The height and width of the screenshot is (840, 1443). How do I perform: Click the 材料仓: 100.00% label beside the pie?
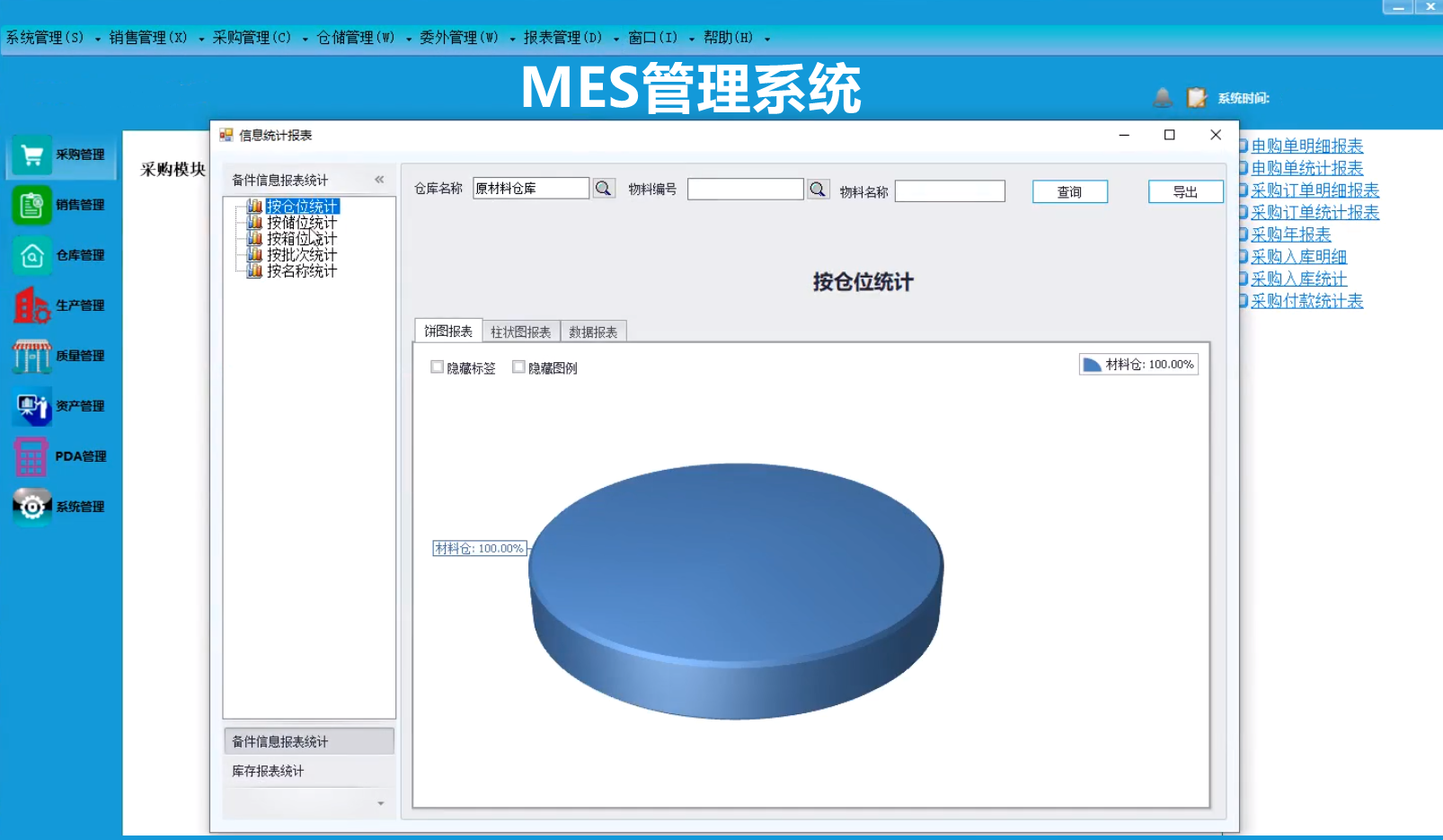tap(479, 548)
